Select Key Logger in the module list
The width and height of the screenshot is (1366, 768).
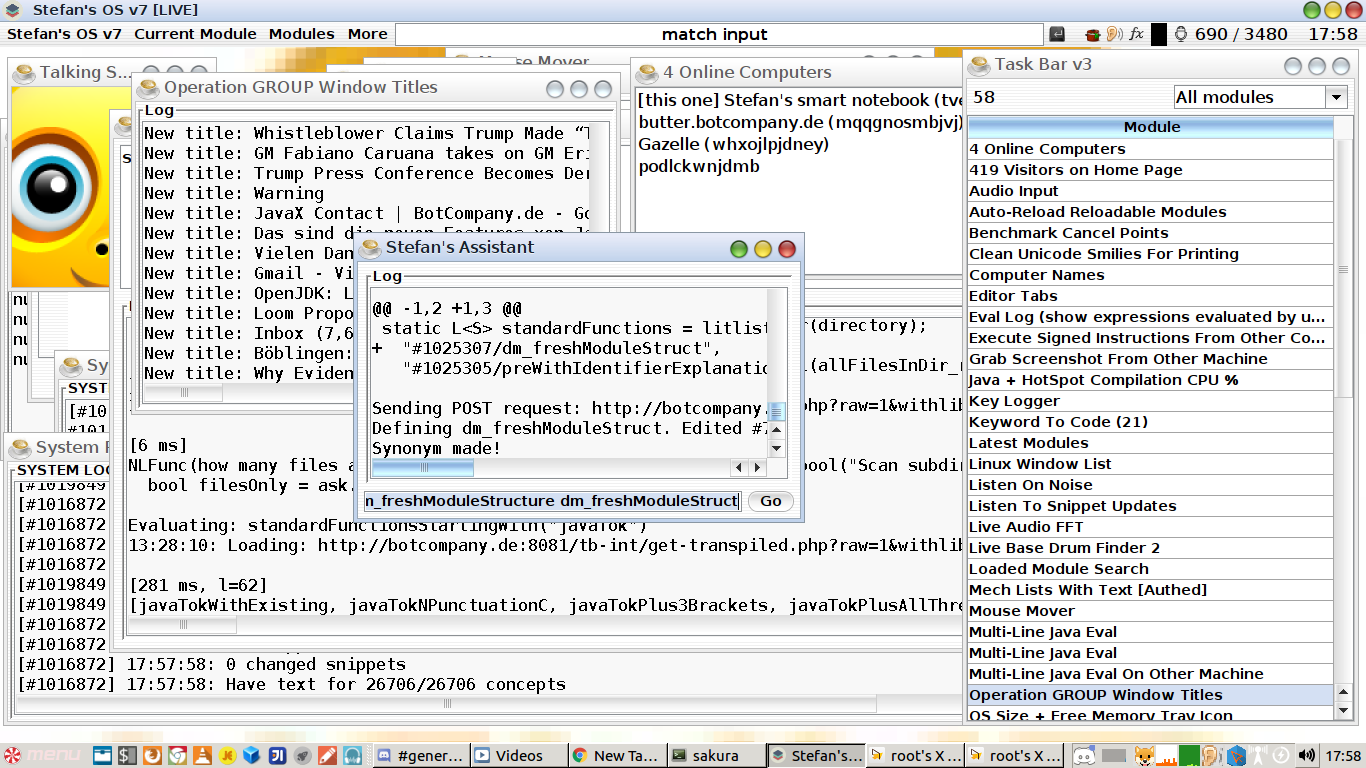click(x=1014, y=401)
